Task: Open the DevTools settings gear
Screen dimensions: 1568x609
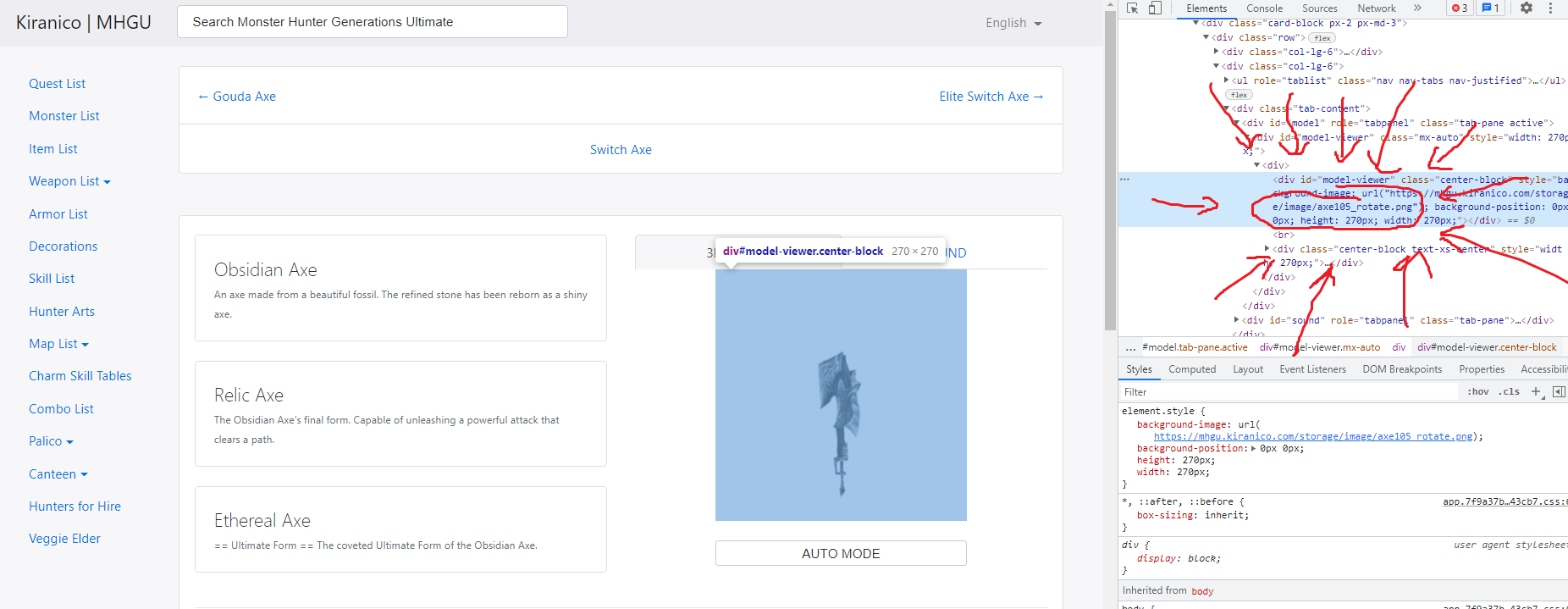Action: pos(1526,8)
